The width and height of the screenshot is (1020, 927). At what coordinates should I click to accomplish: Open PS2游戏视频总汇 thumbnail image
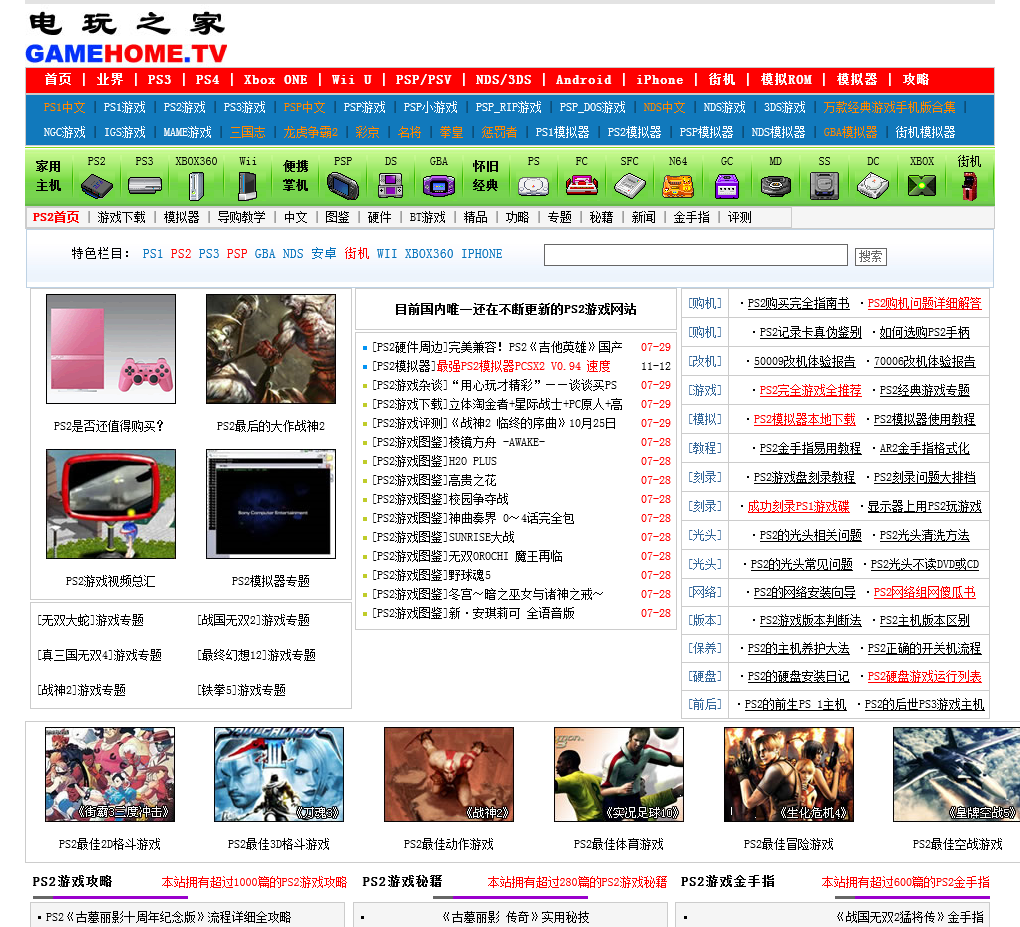click(111, 504)
